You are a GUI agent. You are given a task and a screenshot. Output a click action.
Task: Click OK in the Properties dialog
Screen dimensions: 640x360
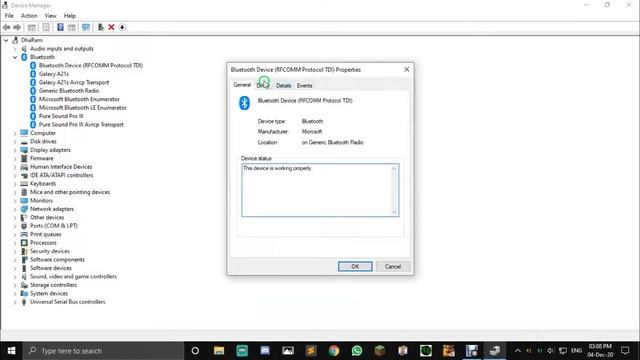[355, 267]
